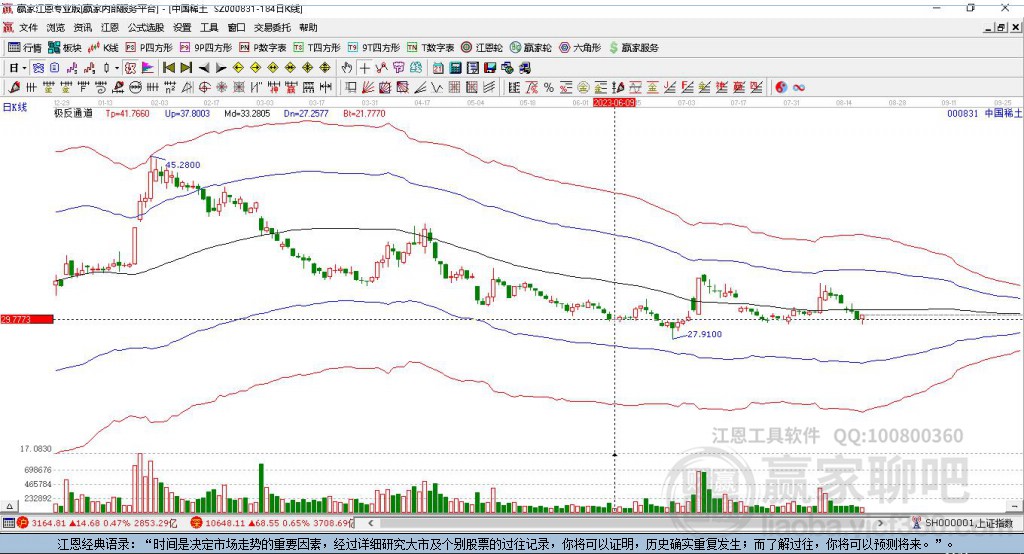Toggle the 权 price-adjustment button

(130, 68)
